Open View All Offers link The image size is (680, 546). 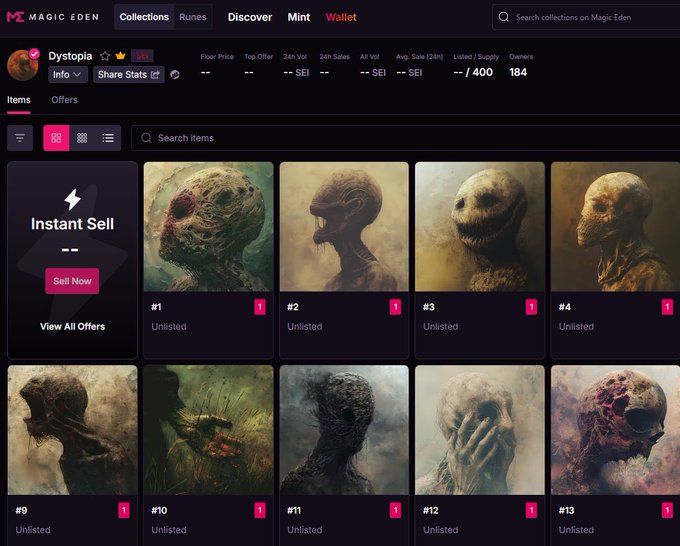tap(72, 327)
